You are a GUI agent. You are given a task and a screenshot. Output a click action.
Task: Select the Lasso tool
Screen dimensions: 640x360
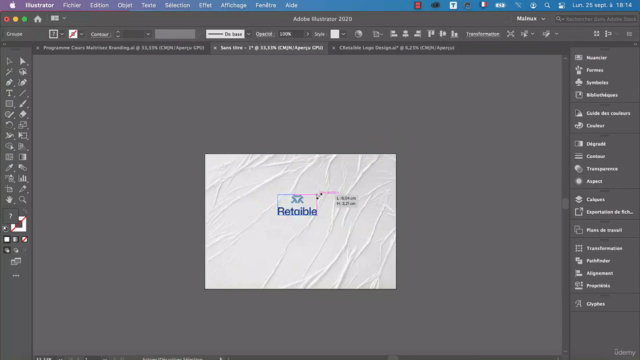click(23, 72)
